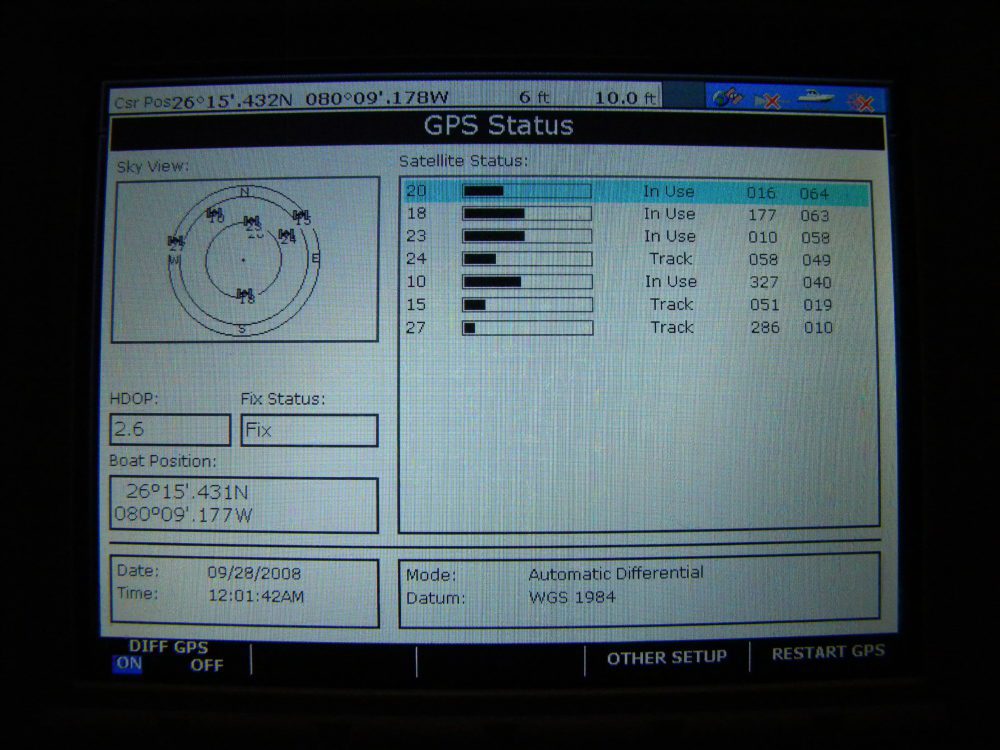Click signal strength bar for satellite 27
The height and width of the screenshot is (750, 1000).
[527, 327]
